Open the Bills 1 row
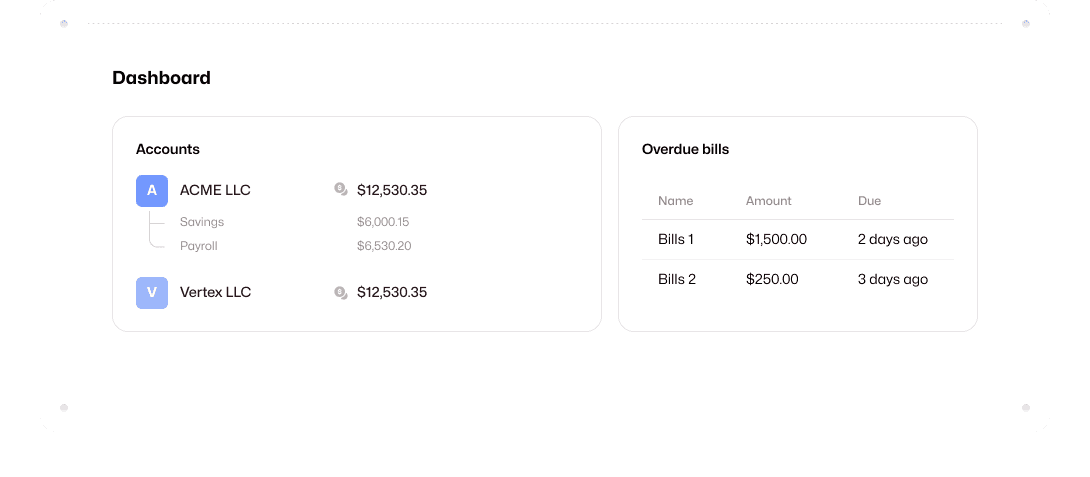 pyautogui.click(x=676, y=240)
